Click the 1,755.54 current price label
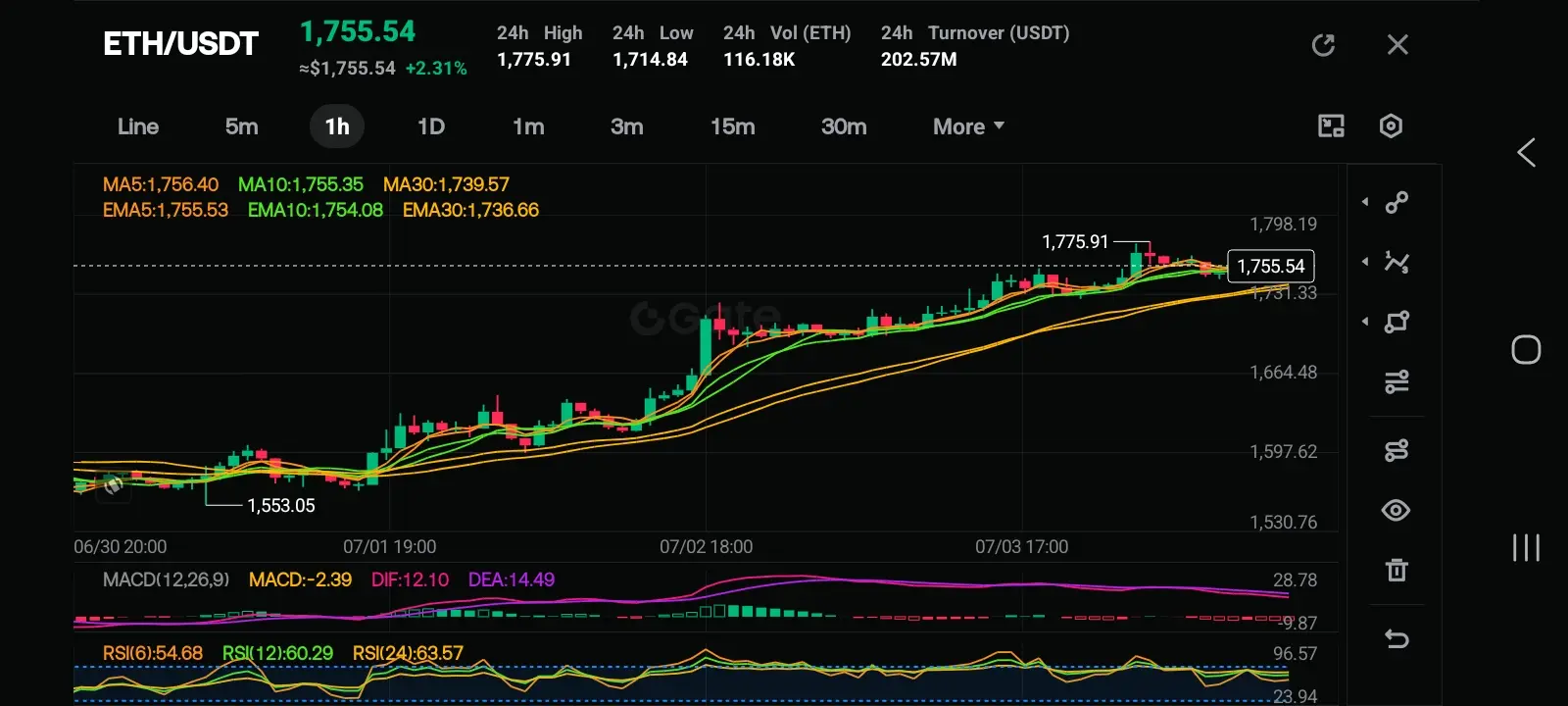Image resolution: width=1568 pixels, height=706 pixels. (1271, 266)
